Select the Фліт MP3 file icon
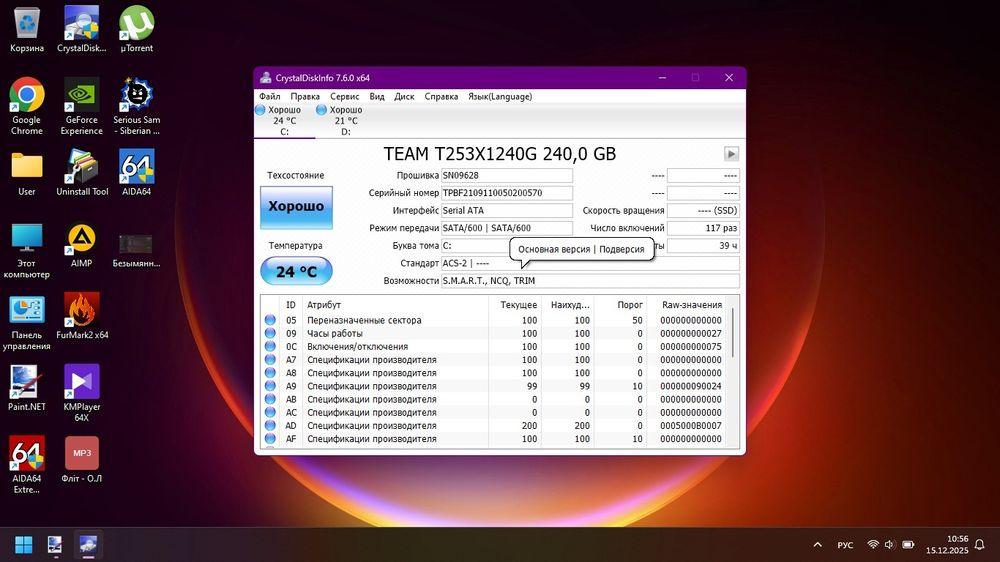 tap(82, 459)
